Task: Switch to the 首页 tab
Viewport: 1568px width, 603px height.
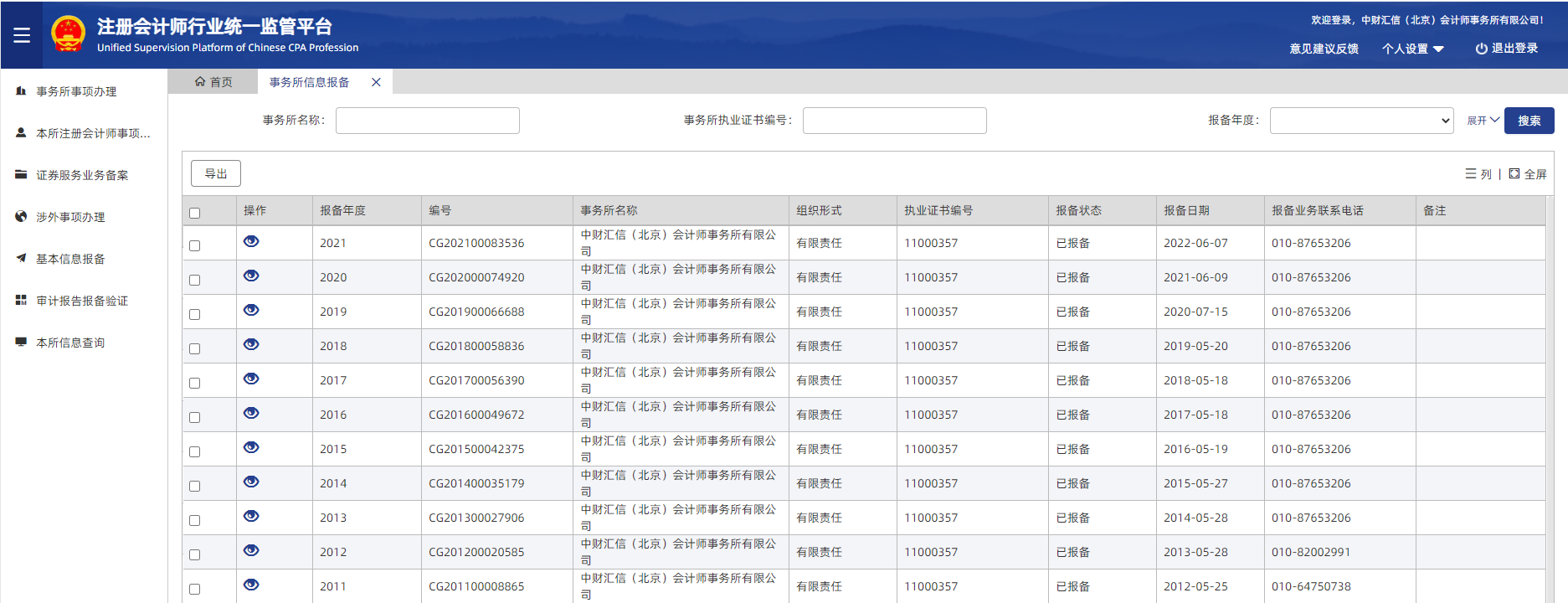Action: pyautogui.click(x=213, y=82)
